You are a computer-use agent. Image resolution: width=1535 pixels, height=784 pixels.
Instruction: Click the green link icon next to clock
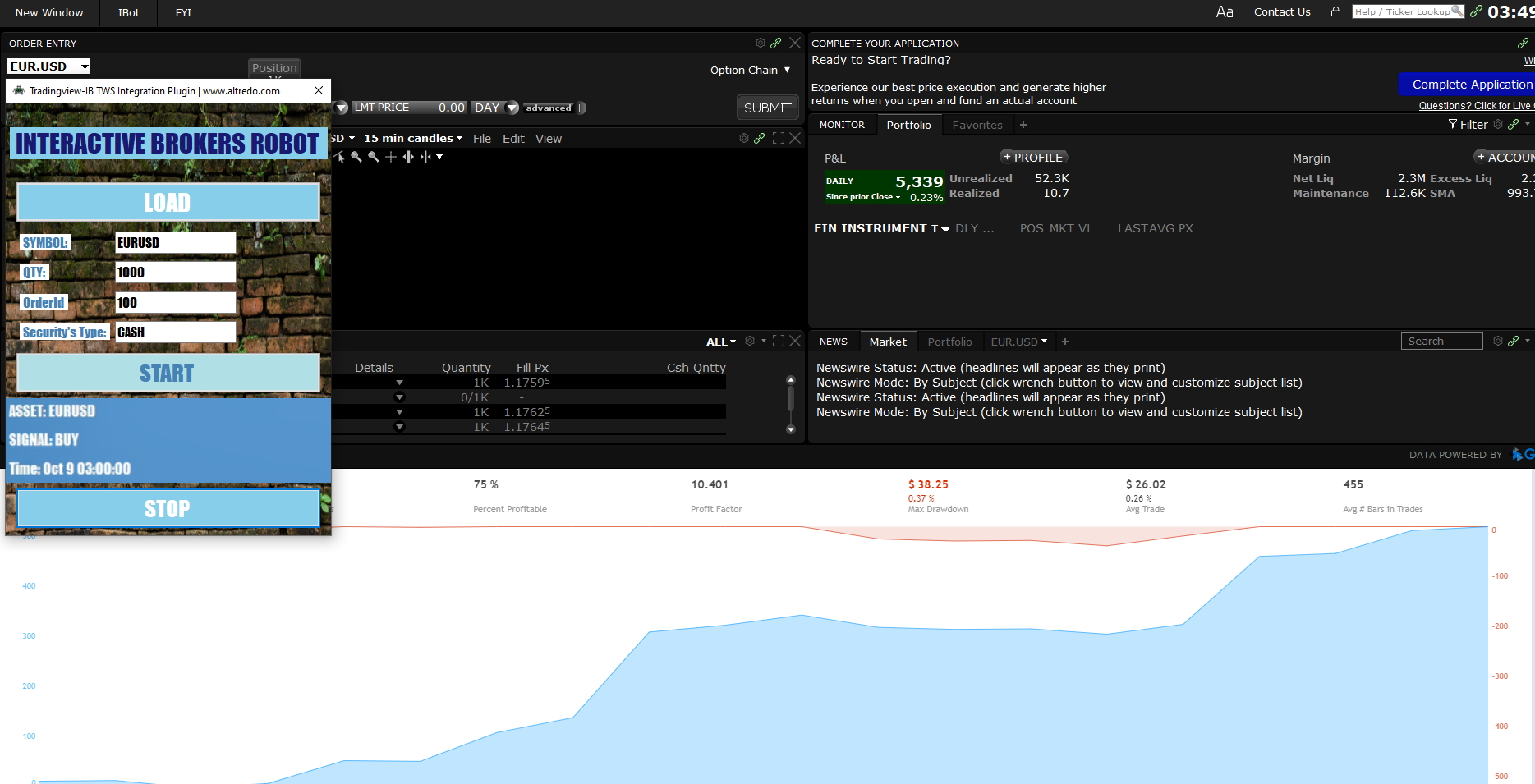(x=1477, y=11)
